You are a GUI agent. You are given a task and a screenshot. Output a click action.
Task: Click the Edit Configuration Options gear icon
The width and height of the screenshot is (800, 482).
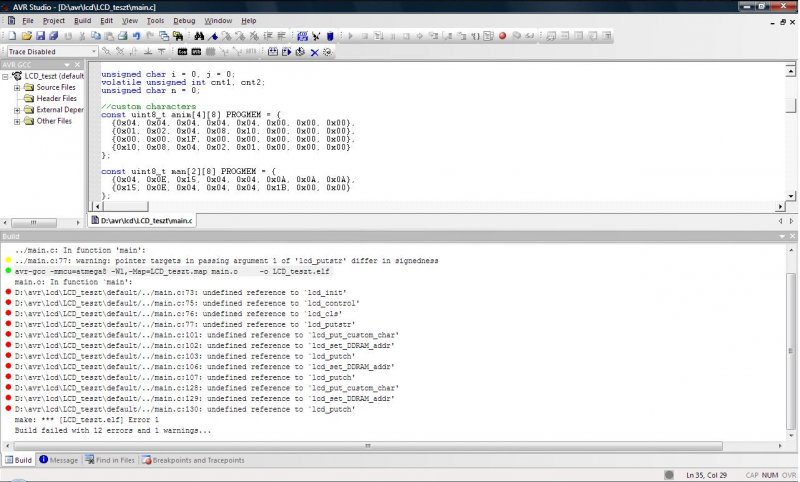click(328, 52)
